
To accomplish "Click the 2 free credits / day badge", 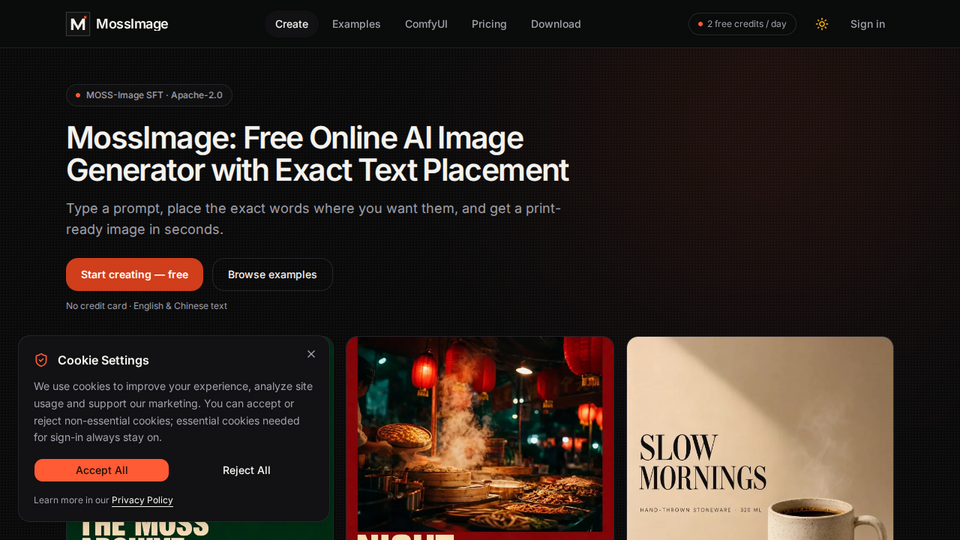I will click(742, 24).
